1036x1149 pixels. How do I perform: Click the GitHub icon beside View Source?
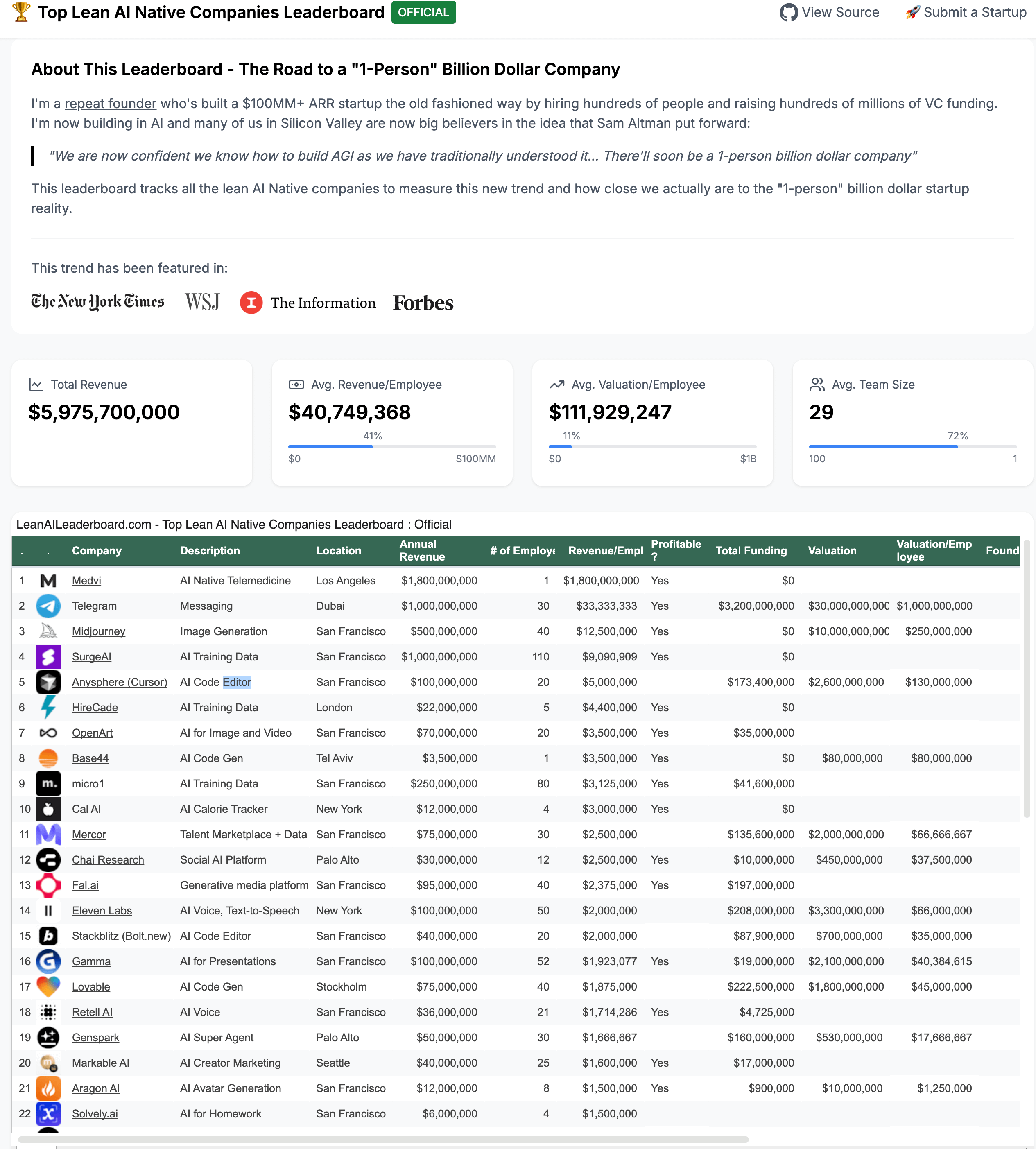coord(788,13)
